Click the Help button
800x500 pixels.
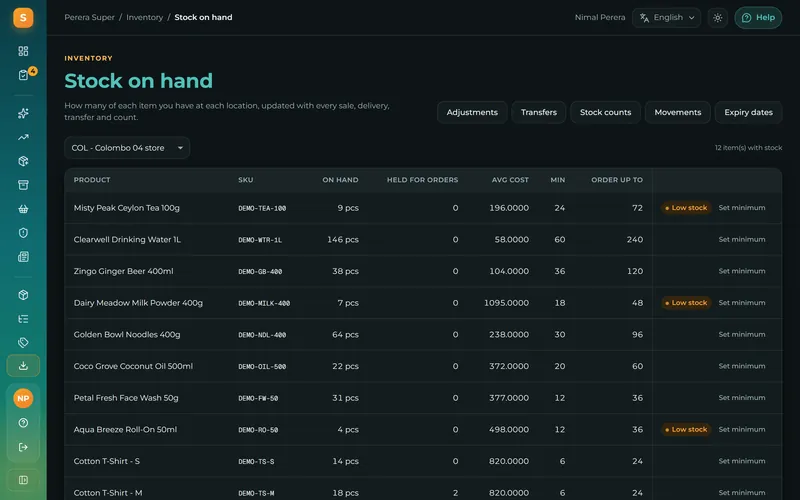point(758,18)
